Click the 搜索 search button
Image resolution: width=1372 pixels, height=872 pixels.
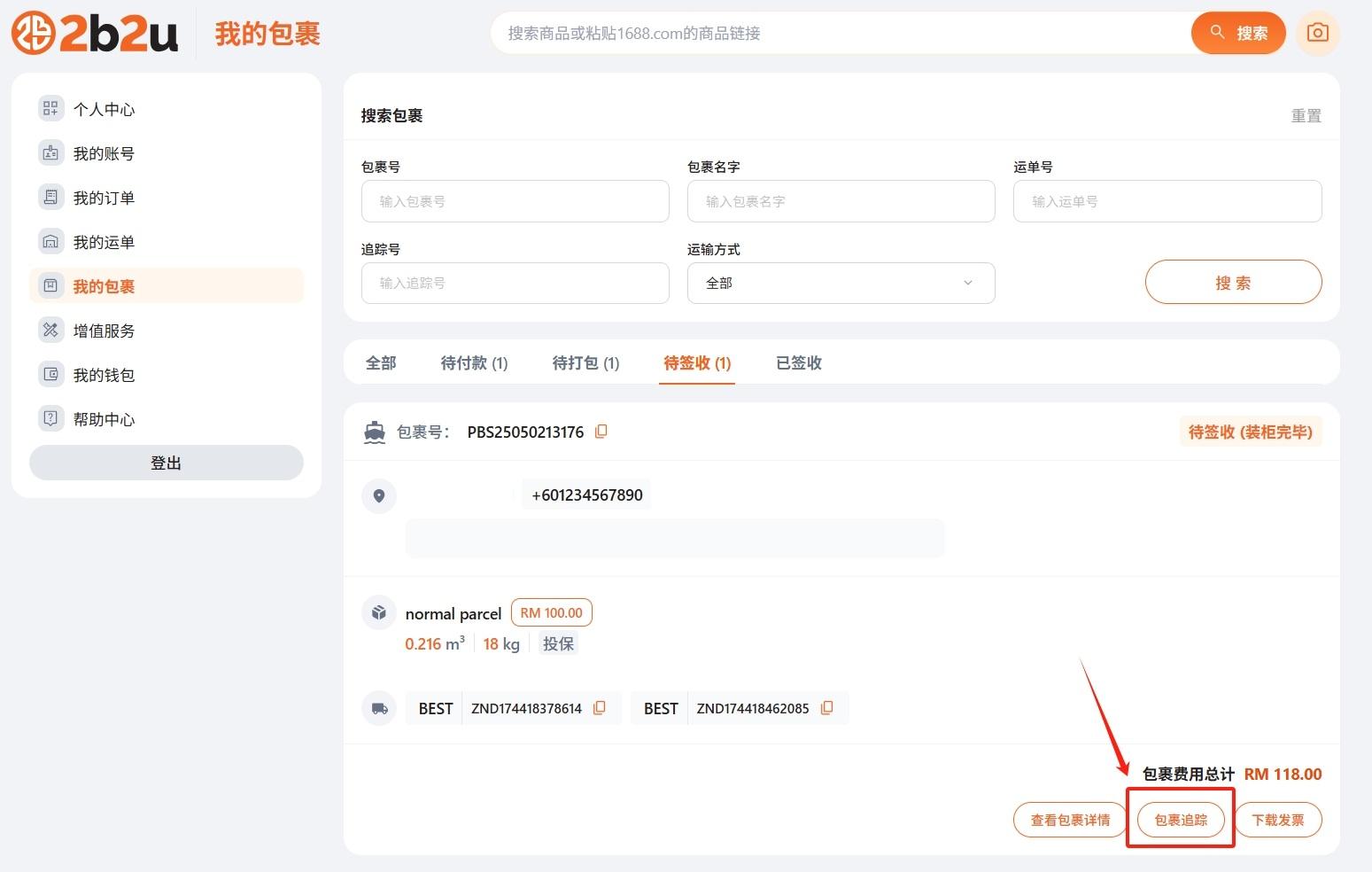tap(1232, 282)
